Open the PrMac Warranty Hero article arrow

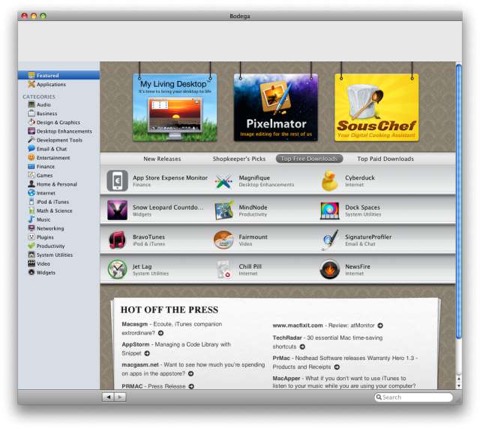pyautogui.click(x=337, y=367)
